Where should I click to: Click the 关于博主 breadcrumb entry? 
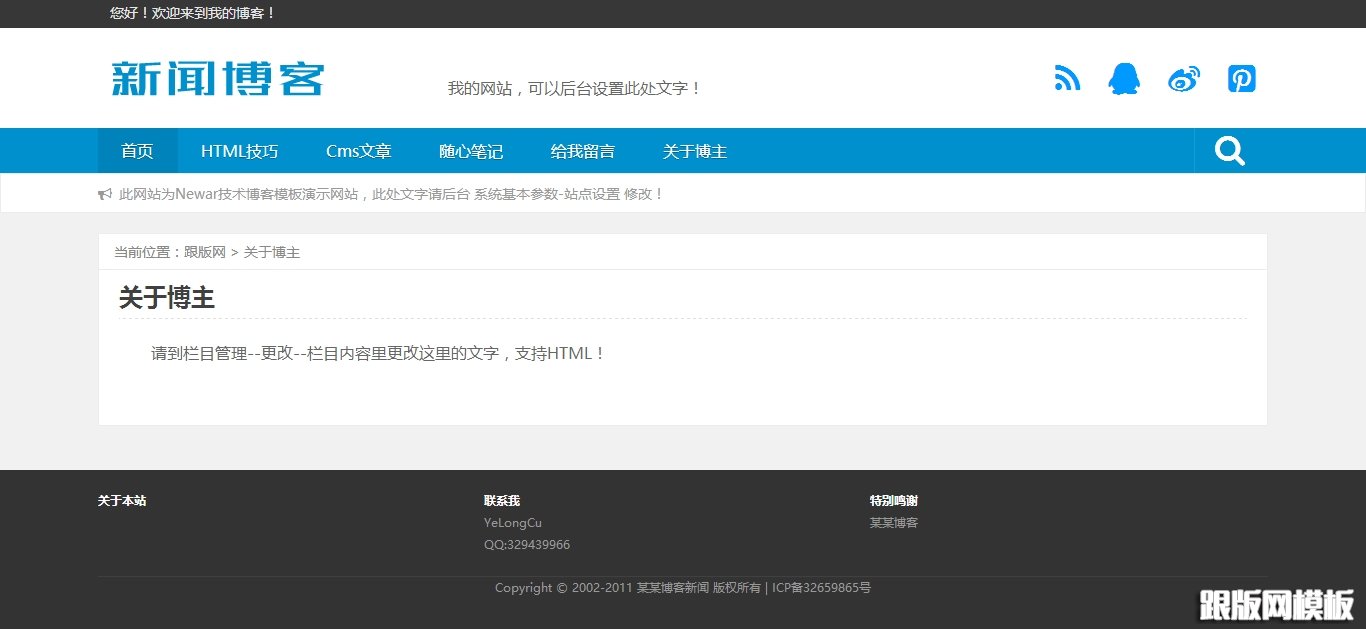[x=272, y=252]
